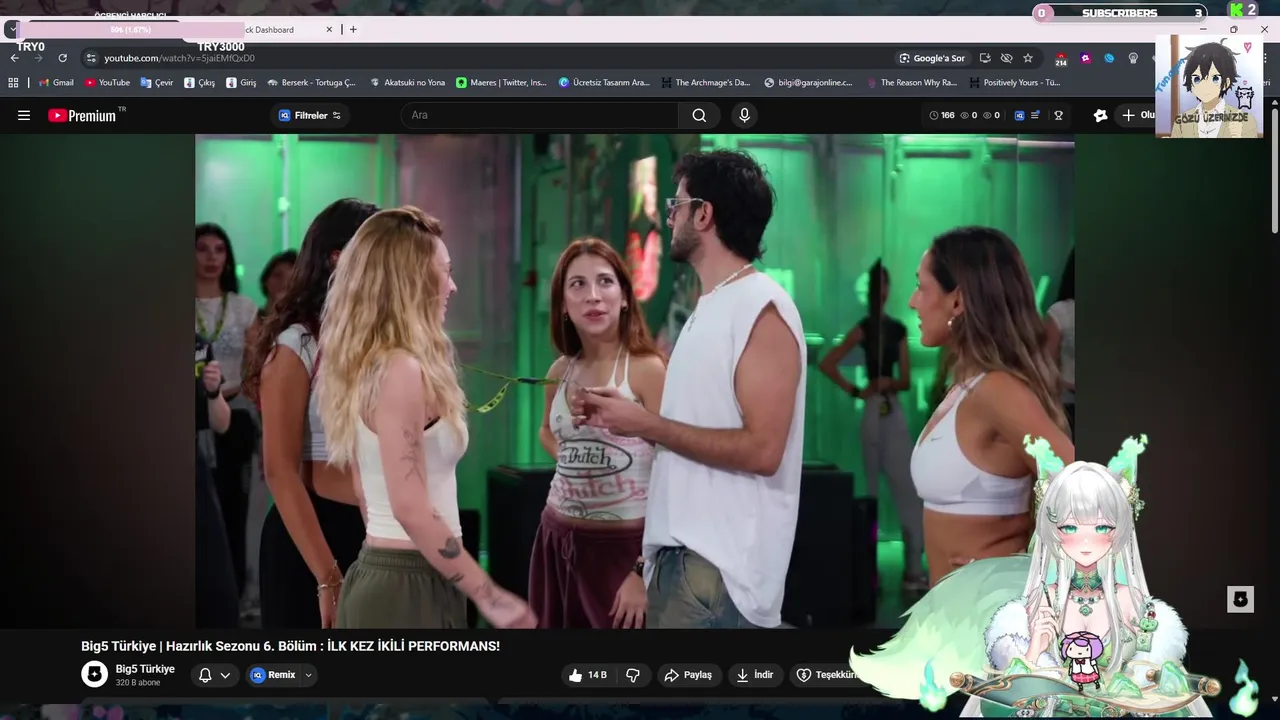Dislike the video with the thumbs-down button
This screenshot has width=1280, height=720.
point(633,675)
